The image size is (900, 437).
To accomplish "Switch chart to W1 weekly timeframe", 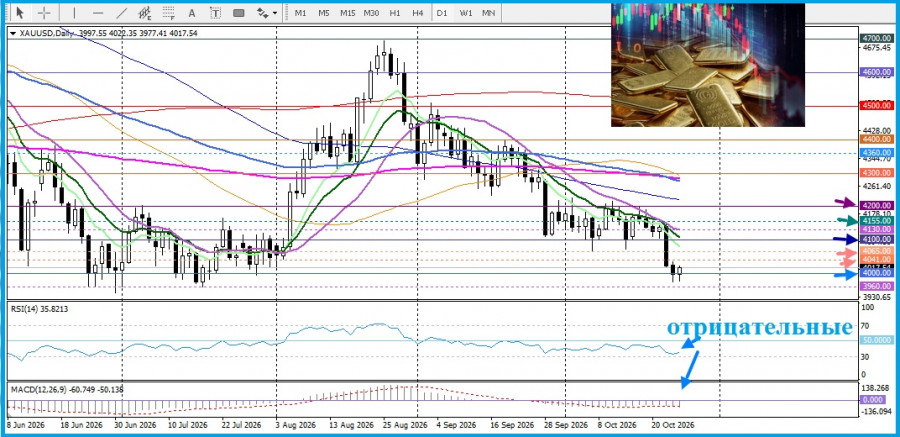I will point(465,13).
